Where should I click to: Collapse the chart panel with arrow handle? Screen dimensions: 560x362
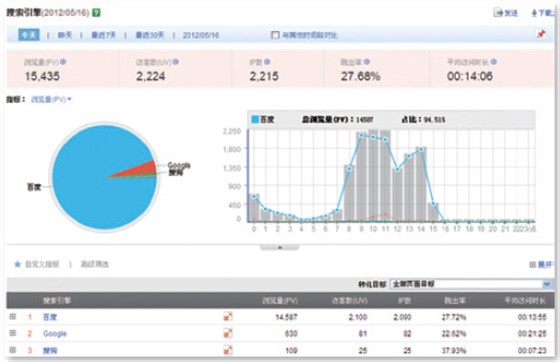[x=280, y=247]
